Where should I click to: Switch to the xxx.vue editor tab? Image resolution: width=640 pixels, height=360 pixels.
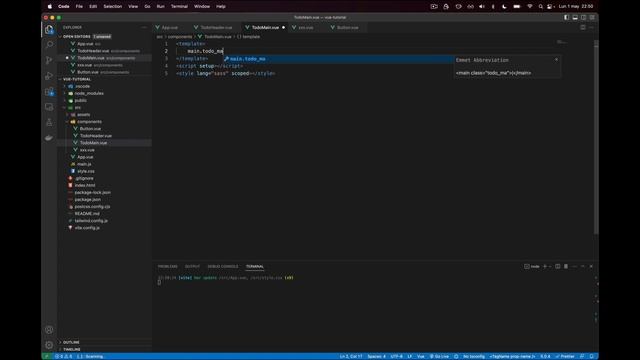point(306,27)
